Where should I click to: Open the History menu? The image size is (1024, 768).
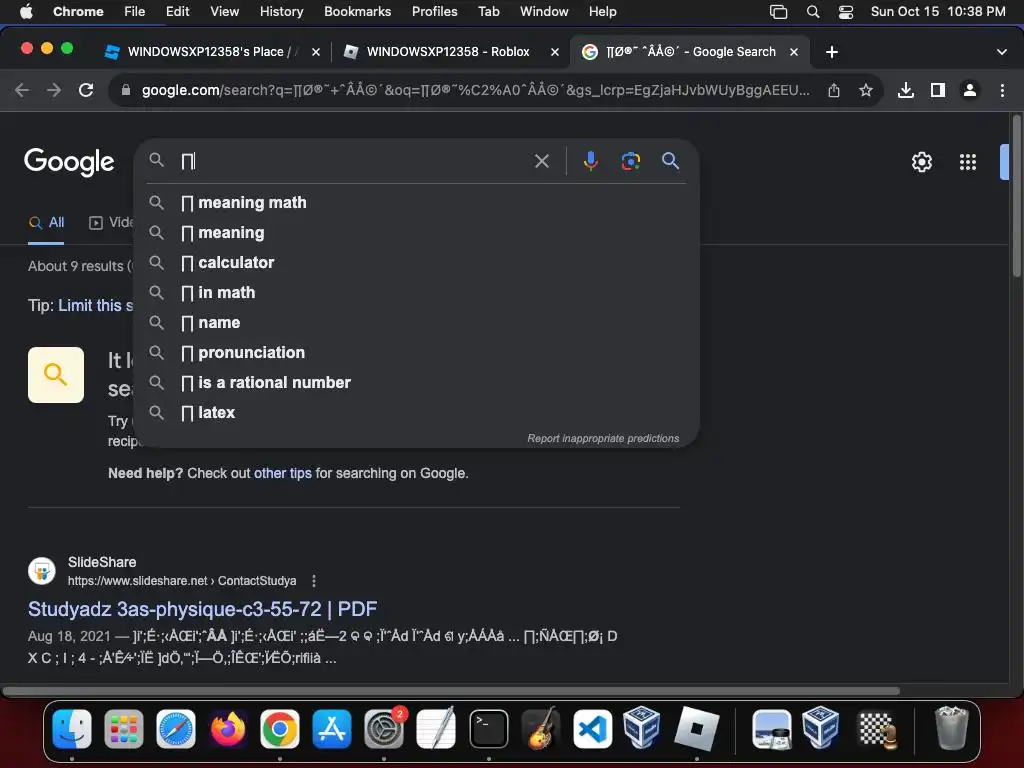click(281, 11)
